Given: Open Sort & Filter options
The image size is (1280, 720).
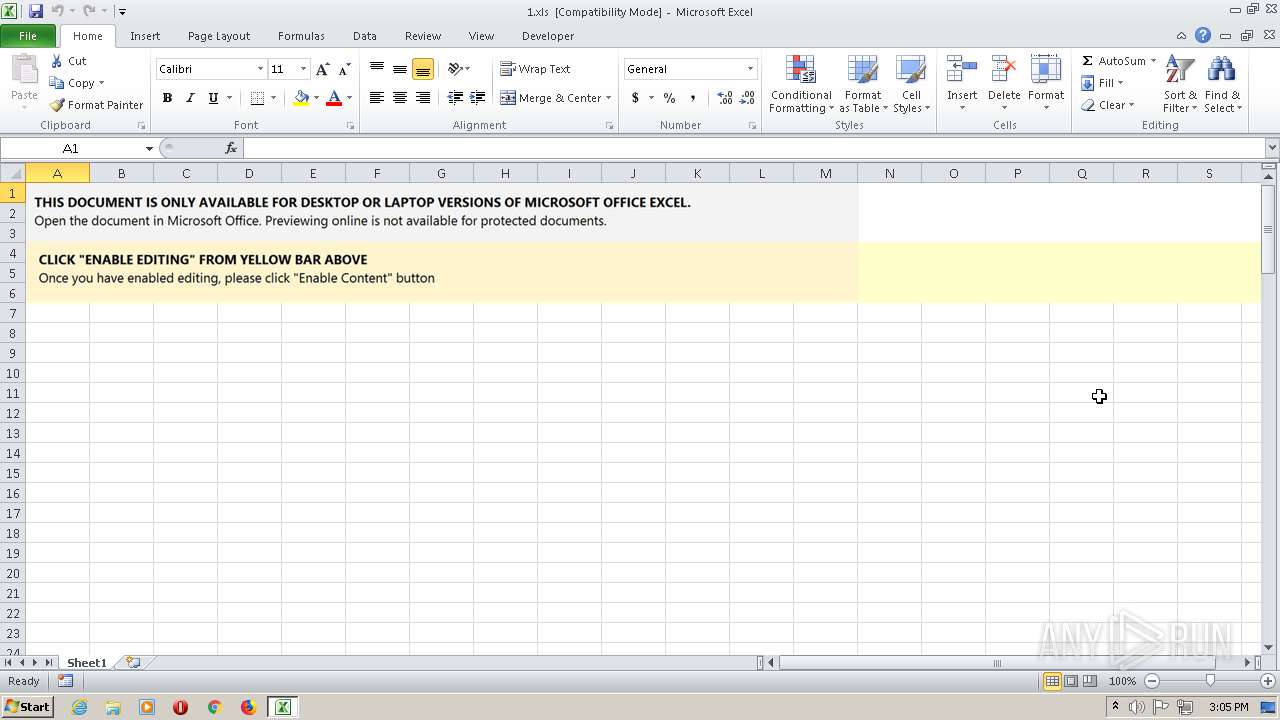Looking at the screenshot, I should tap(1180, 84).
